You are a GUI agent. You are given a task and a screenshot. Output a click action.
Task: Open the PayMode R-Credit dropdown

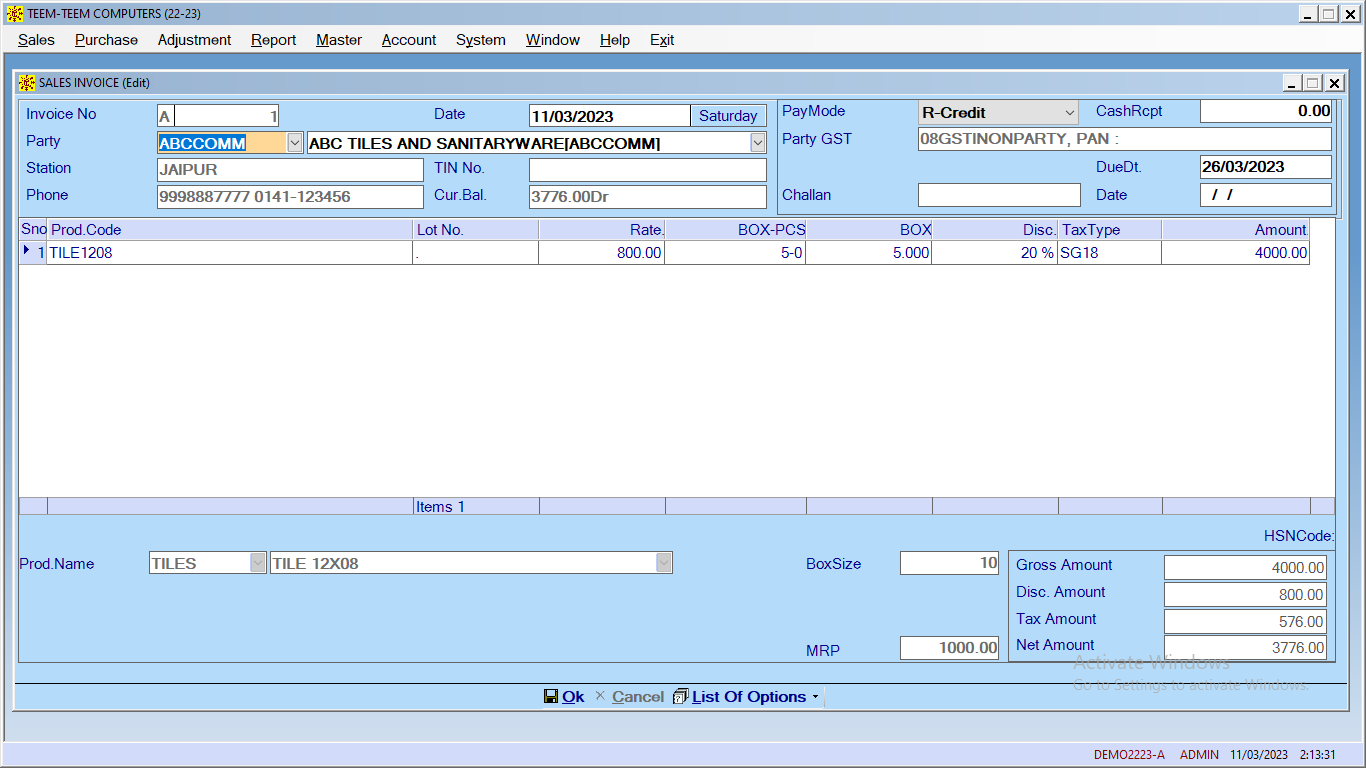pyautogui.click(x=1070, y=112)
